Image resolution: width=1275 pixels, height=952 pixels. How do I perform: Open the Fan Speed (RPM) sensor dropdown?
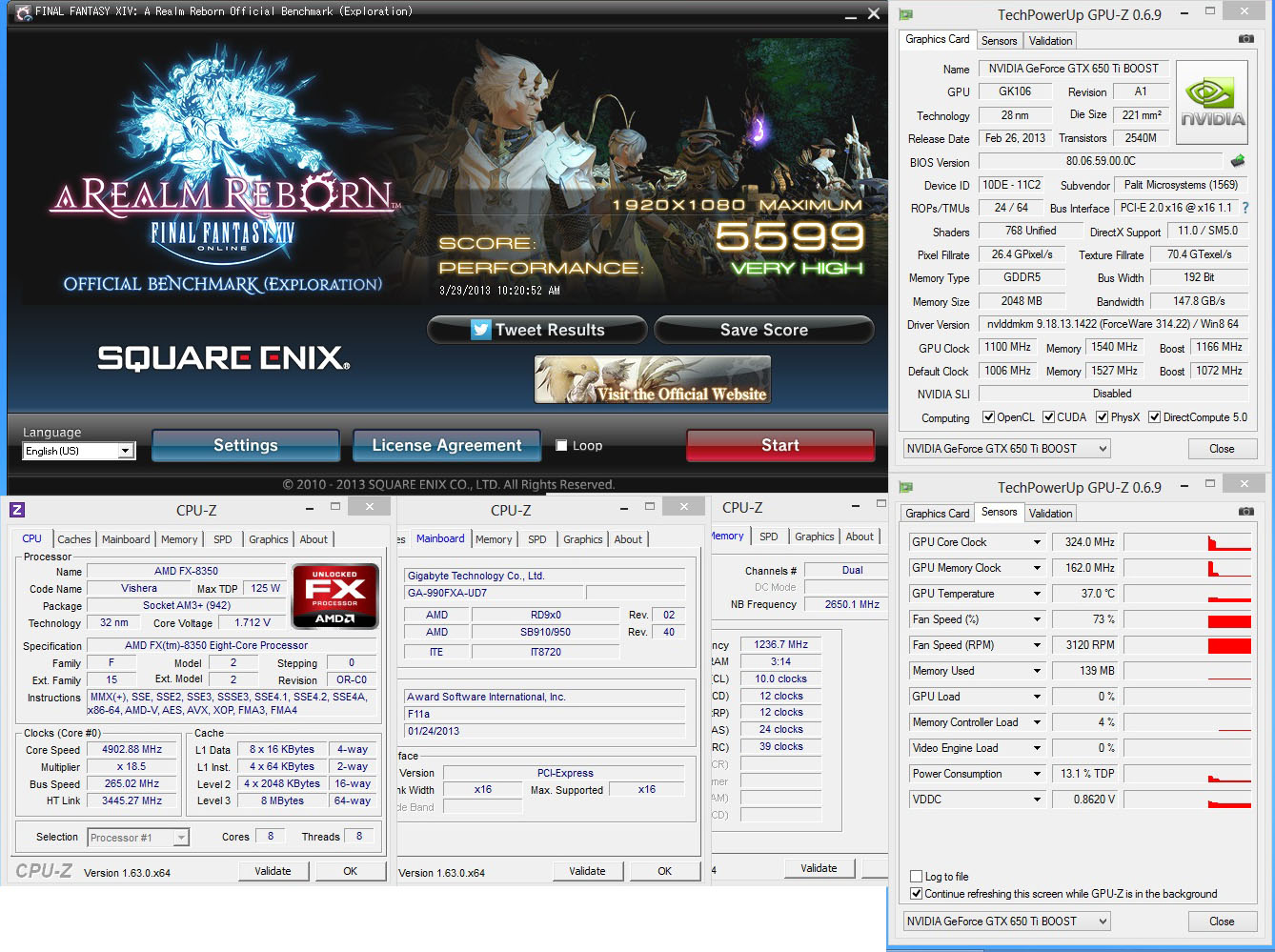[x=1038, y=645]
